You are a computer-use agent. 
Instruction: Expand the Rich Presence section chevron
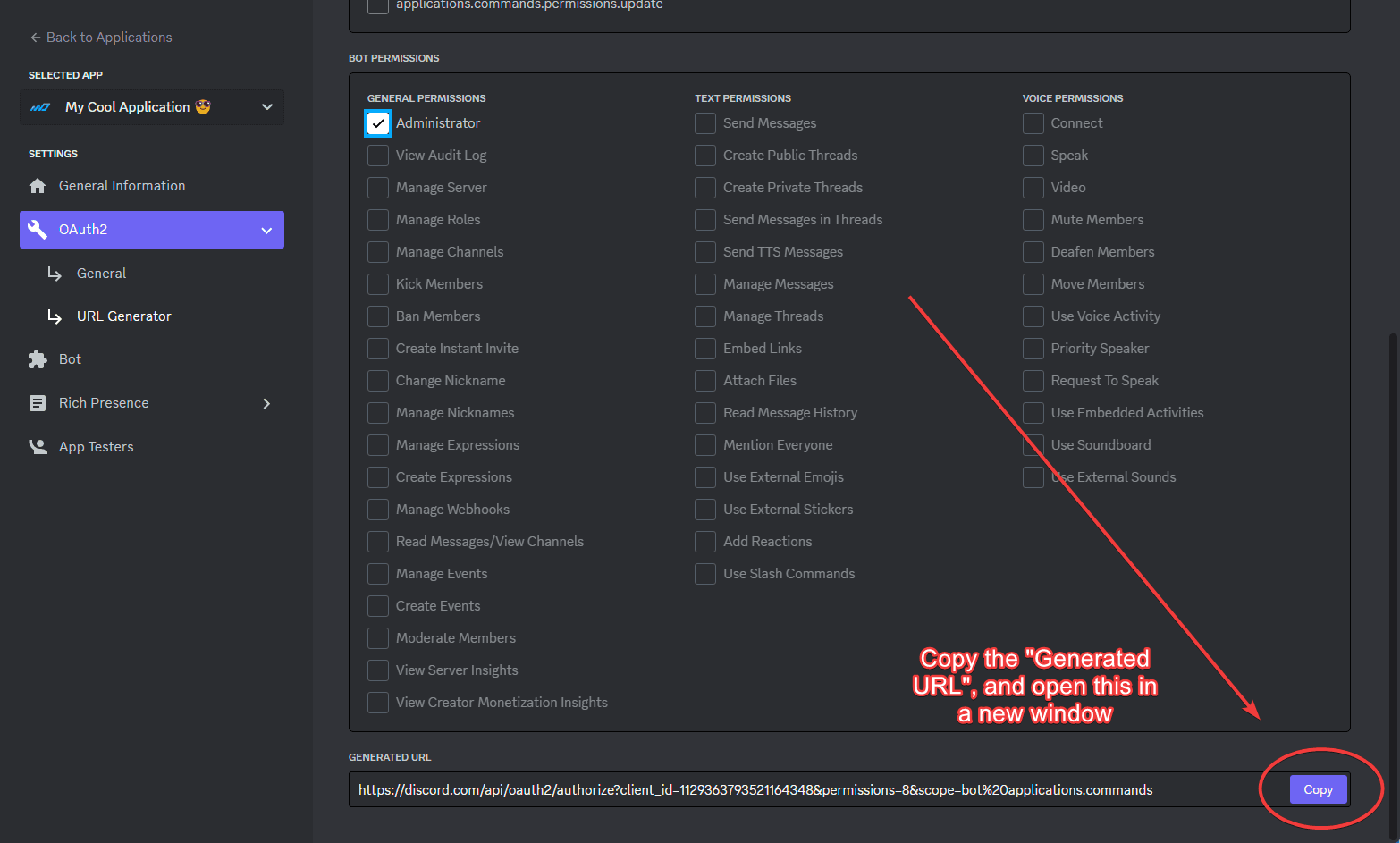pos(266,404)
